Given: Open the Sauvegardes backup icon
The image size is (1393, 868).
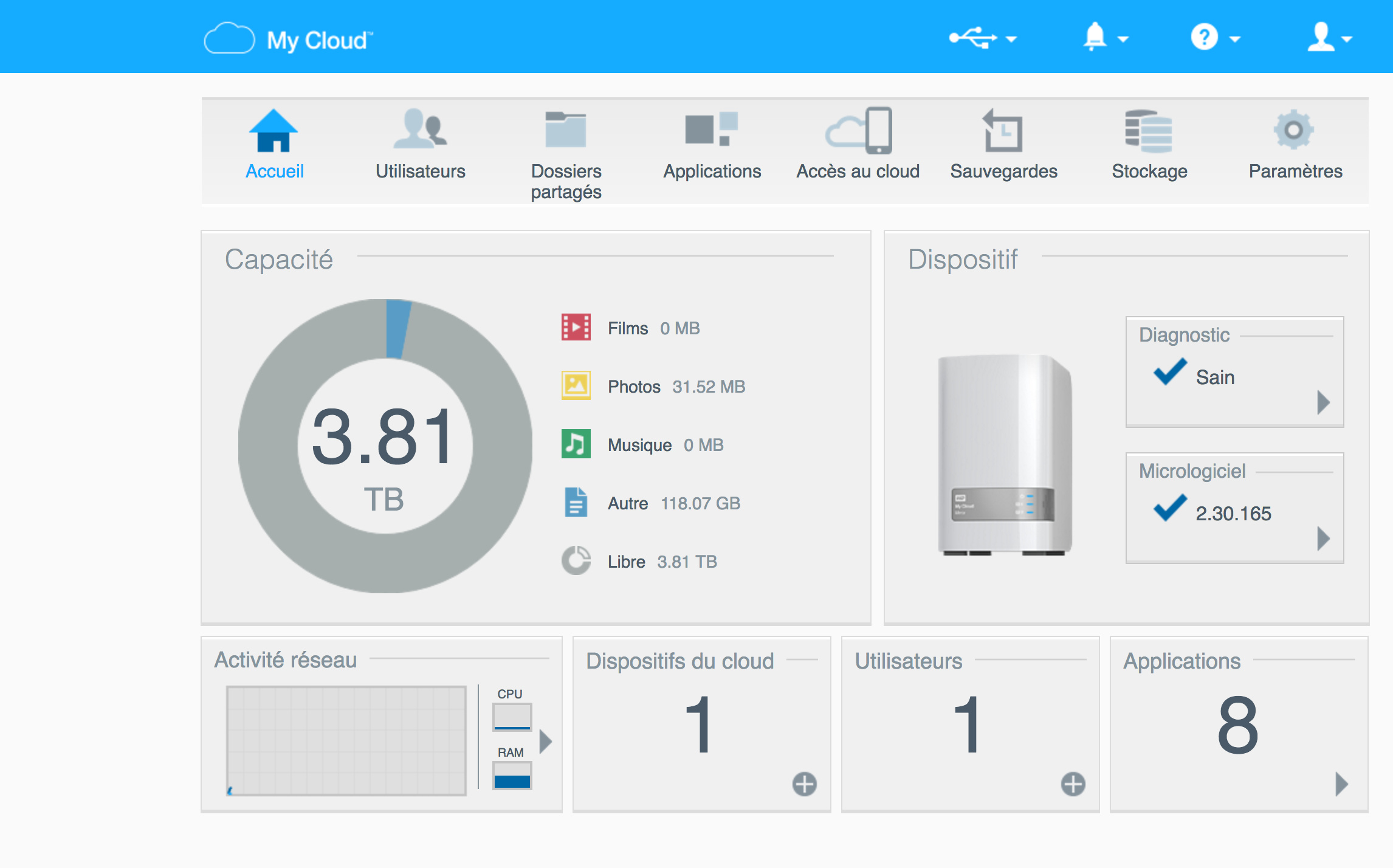Looking at the screenshot, I should [x=1003, y=130].
